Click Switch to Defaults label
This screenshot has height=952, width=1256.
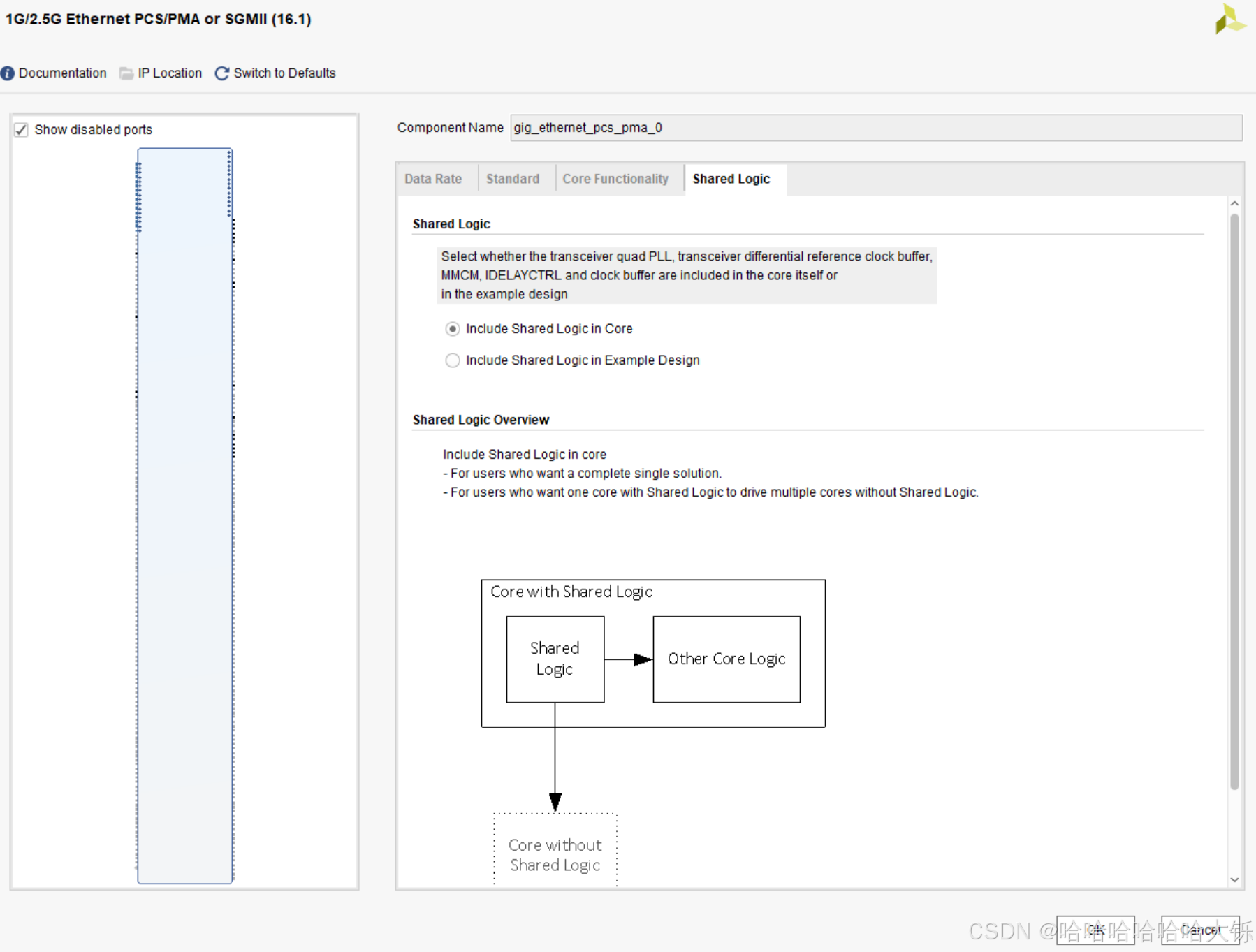tap(284, 73)
